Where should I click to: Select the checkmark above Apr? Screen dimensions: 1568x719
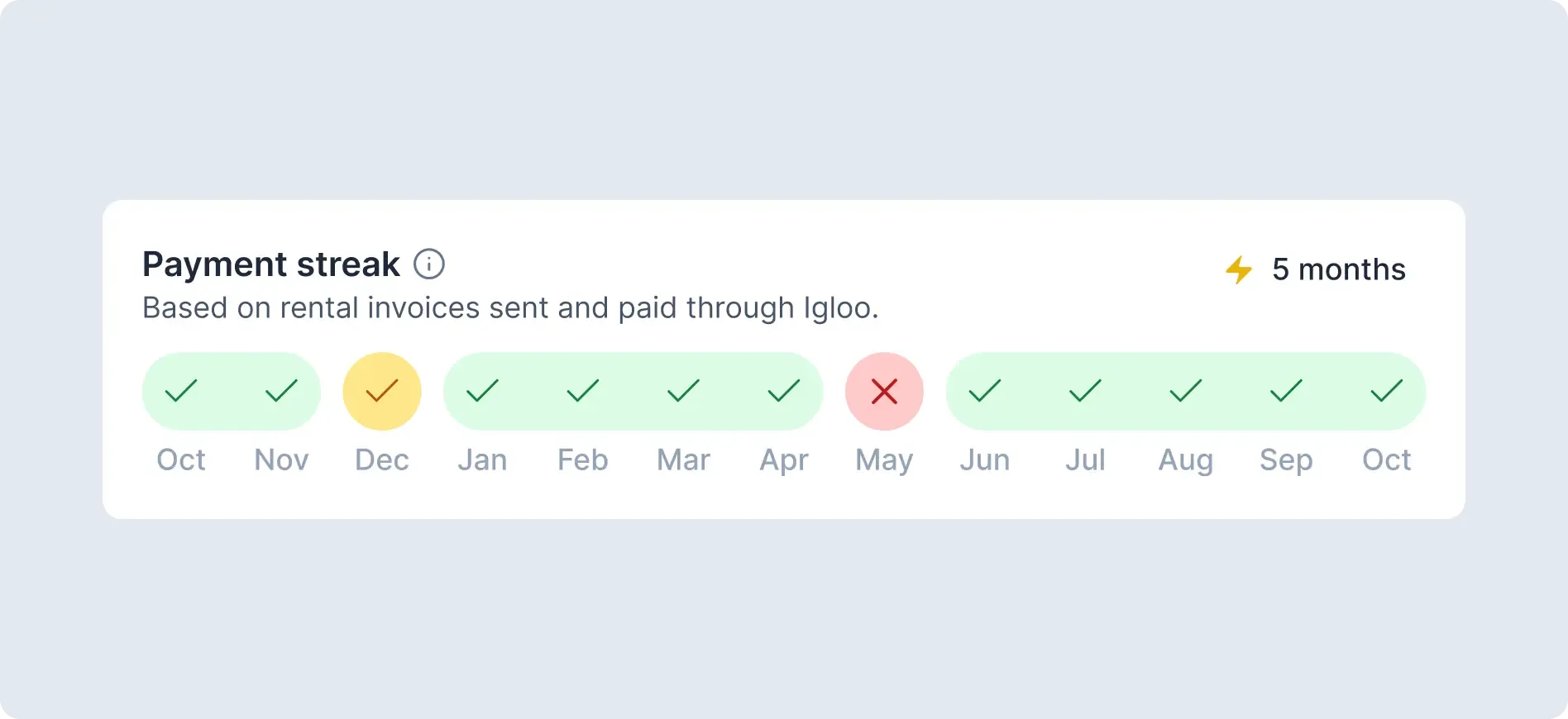[784, 391]
